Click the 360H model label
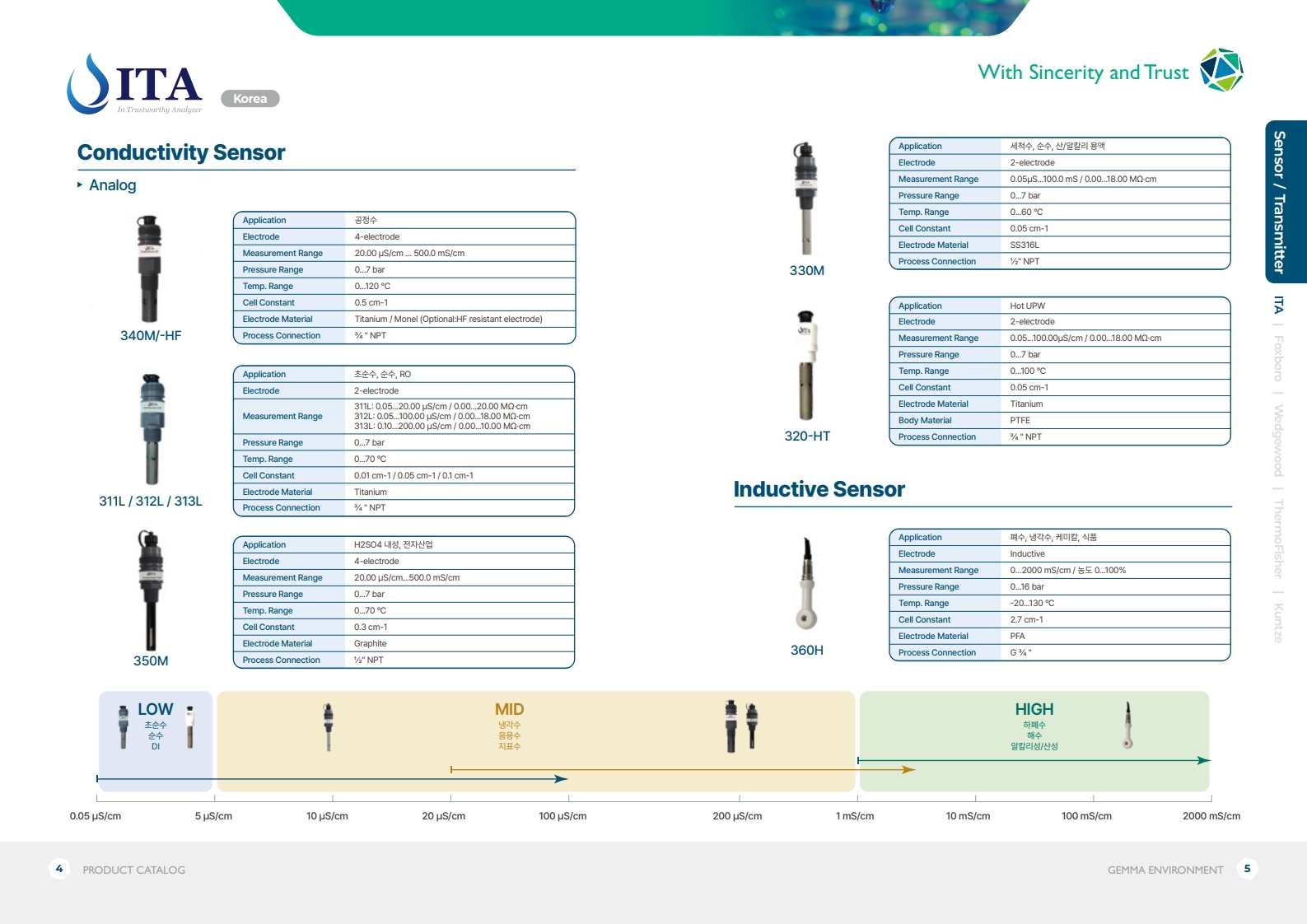 click(x=807, y=650)
